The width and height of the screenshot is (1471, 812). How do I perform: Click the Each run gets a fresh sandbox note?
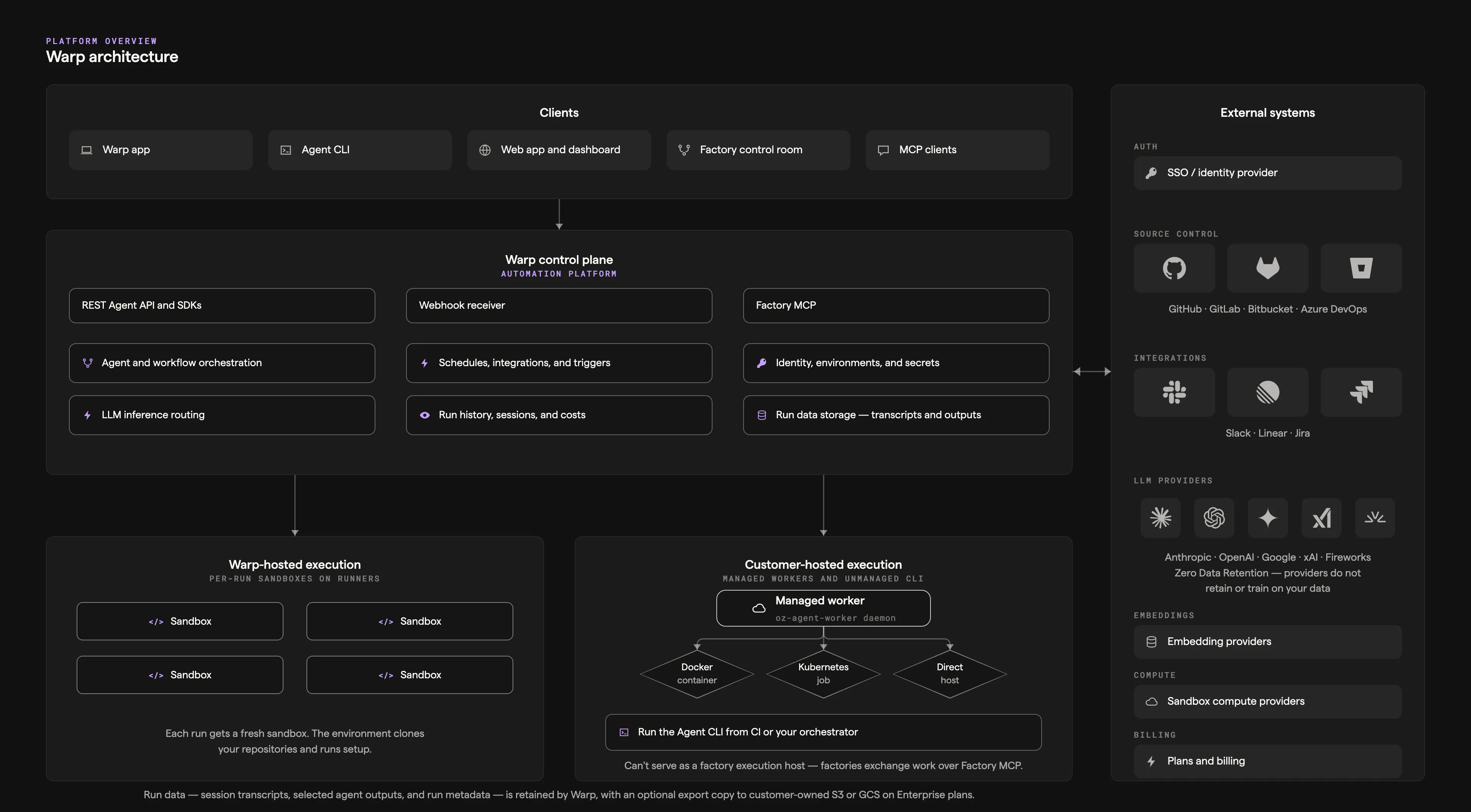pos(295,741)
